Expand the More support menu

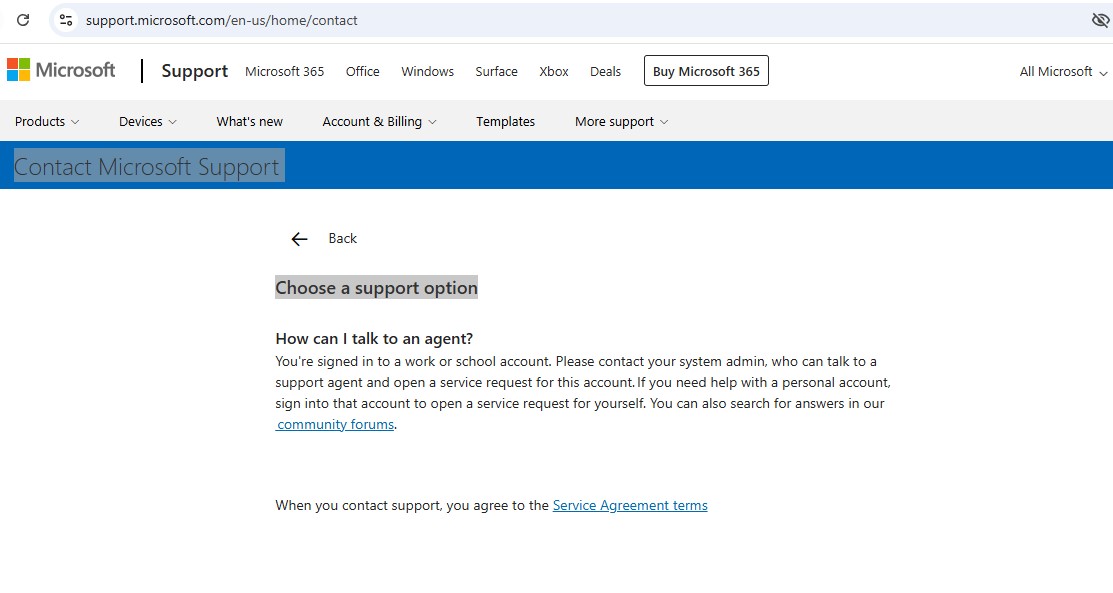(621, 121)
